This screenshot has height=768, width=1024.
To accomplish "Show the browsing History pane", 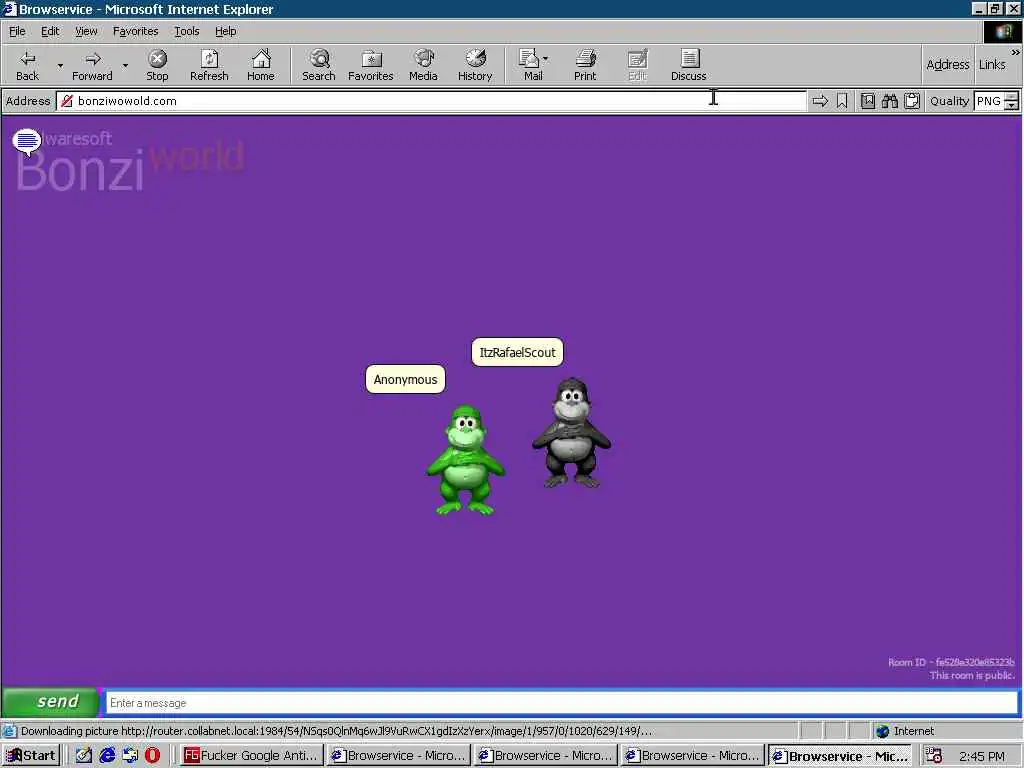I will click(x=475, y=65).
